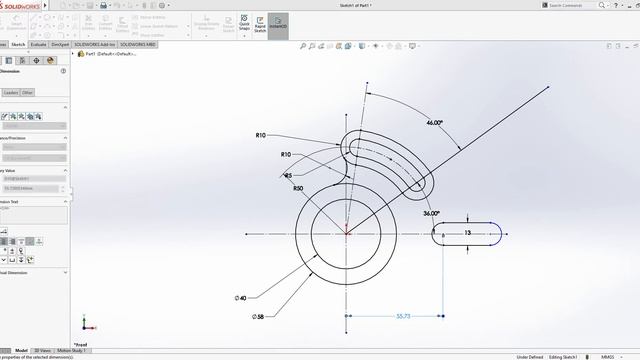Open the Style dropdown list
This screenshot has height=360, width=640.
point(34,126)
